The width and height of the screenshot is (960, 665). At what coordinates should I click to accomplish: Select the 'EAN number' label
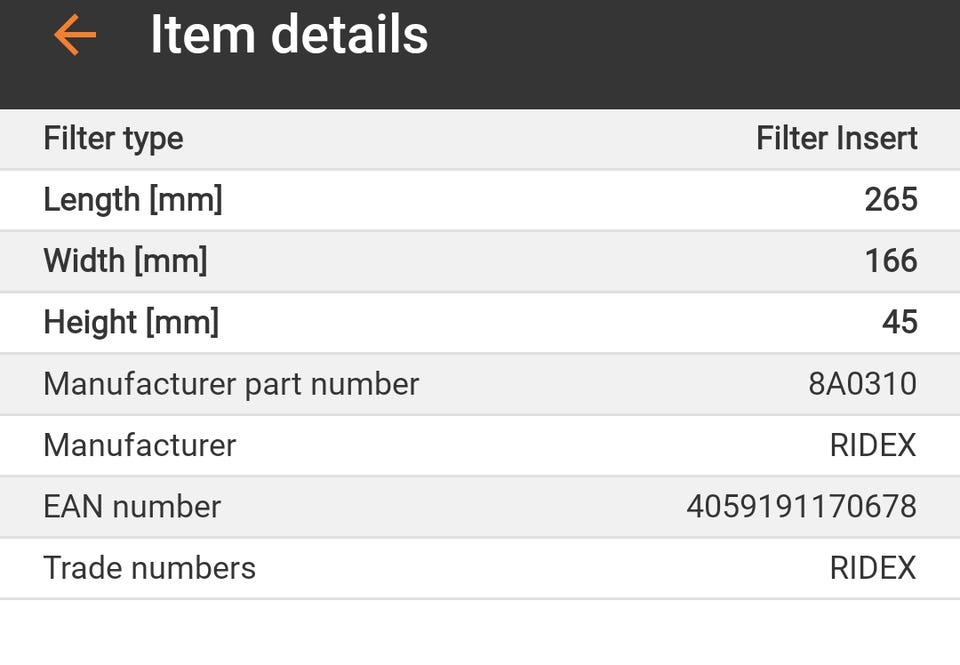tap(132, 506)
